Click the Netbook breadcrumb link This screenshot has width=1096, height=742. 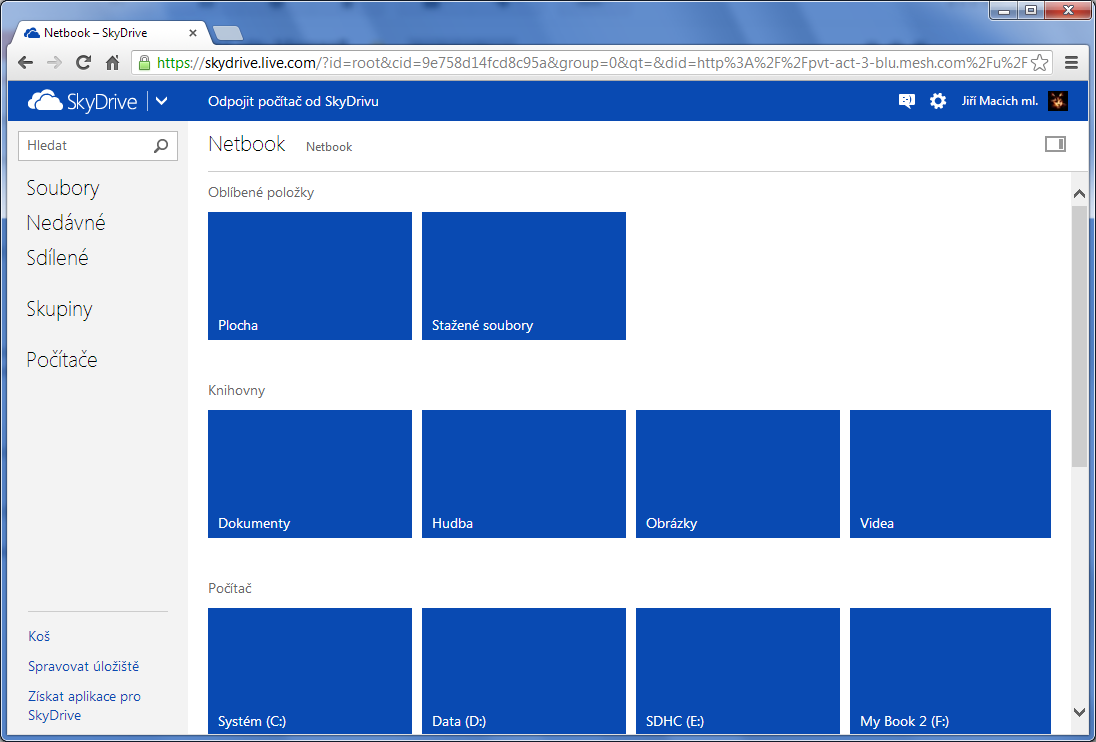329,147
